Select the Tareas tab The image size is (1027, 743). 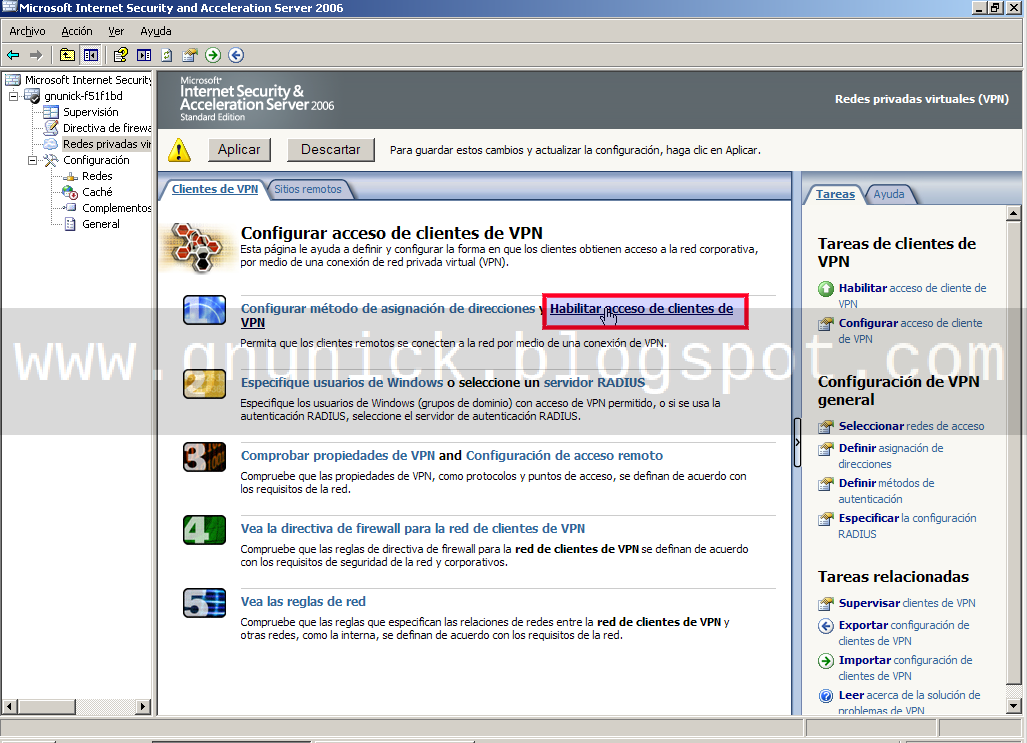pos(835,194)
